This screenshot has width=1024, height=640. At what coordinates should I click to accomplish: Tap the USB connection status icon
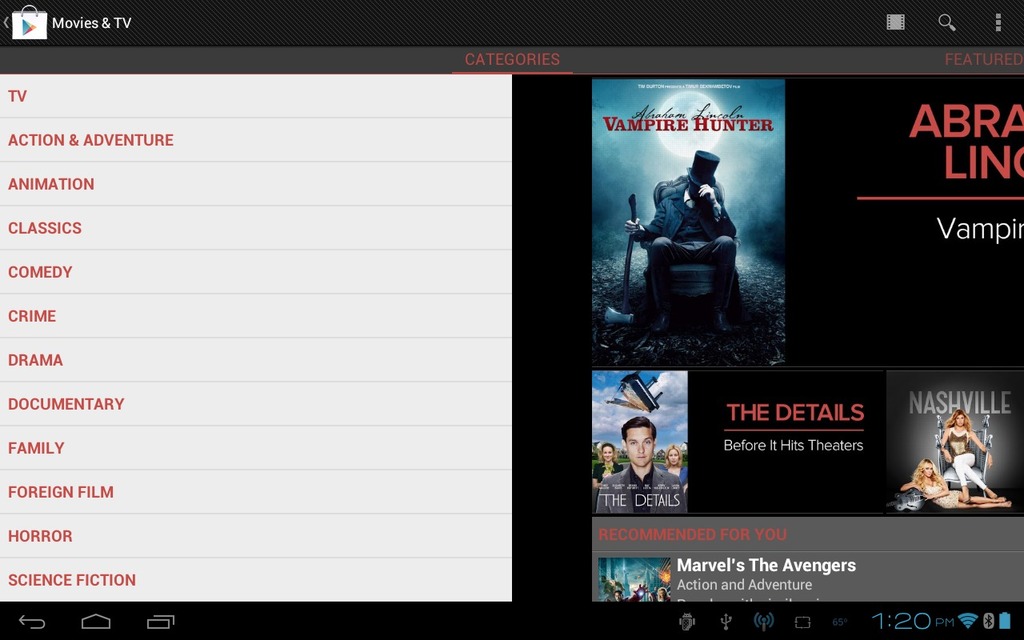coord(726,622)
